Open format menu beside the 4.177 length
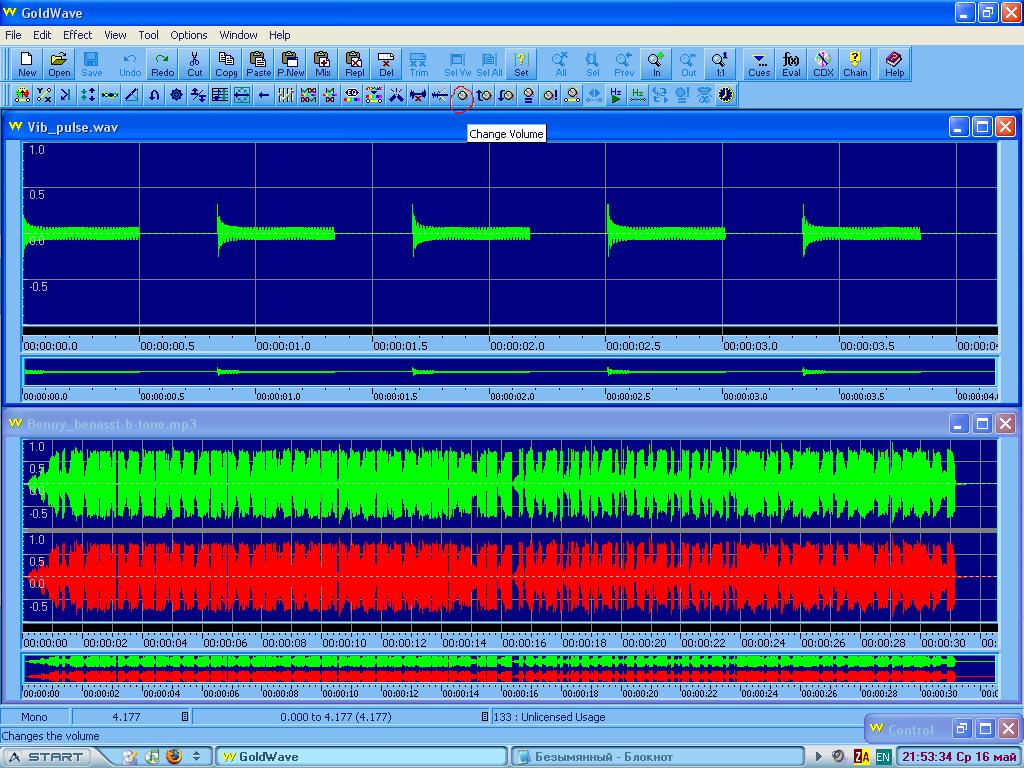Screen dimensions: 1024x768 point(185,717)
